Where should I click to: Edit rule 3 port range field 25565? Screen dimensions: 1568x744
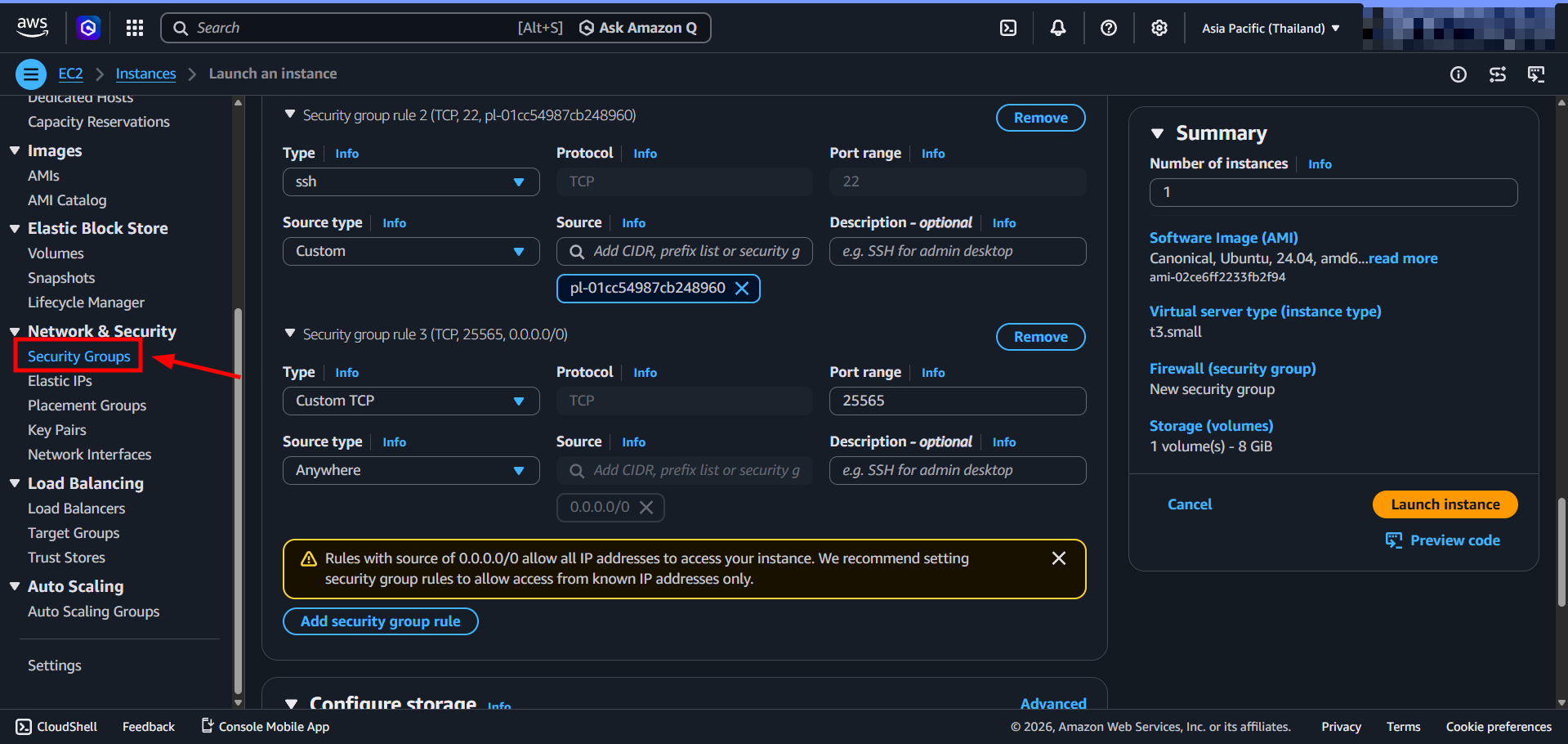point(958,401)
